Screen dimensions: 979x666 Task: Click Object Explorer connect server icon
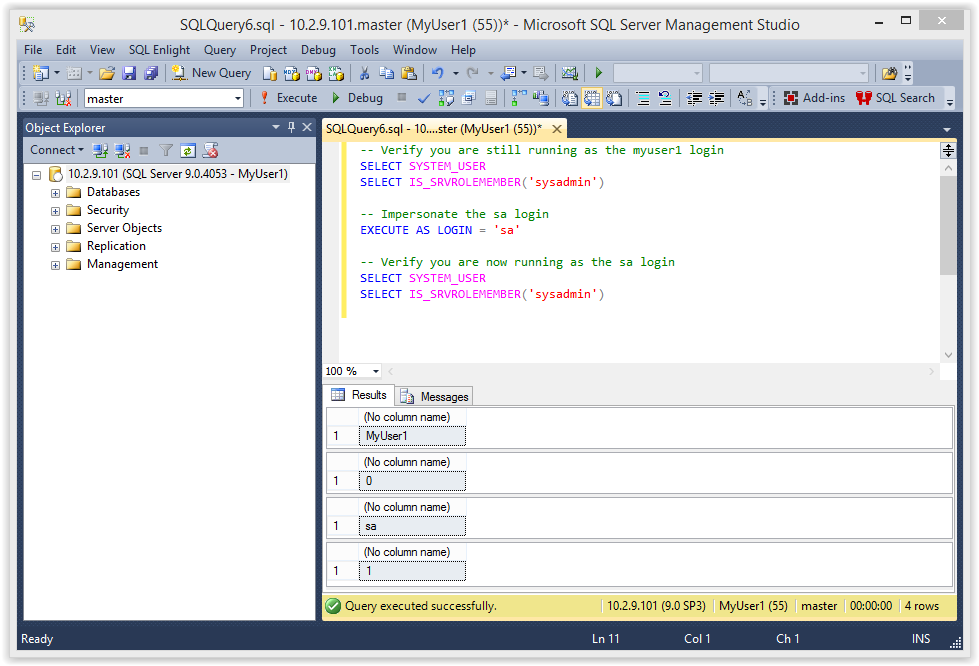click(100, 150)
